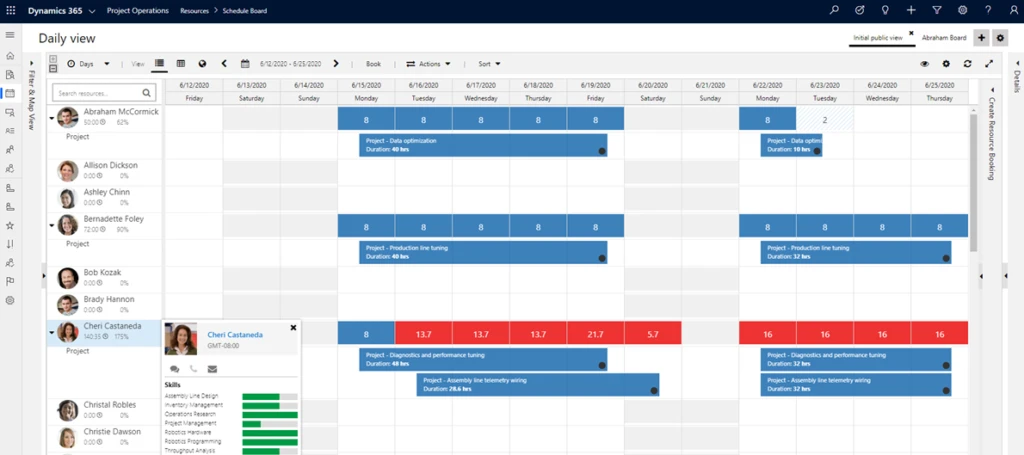This screenshot has width=1024, height=455.
Task: Open the board toolbar settings gear
Action: [x=946, y=64]
